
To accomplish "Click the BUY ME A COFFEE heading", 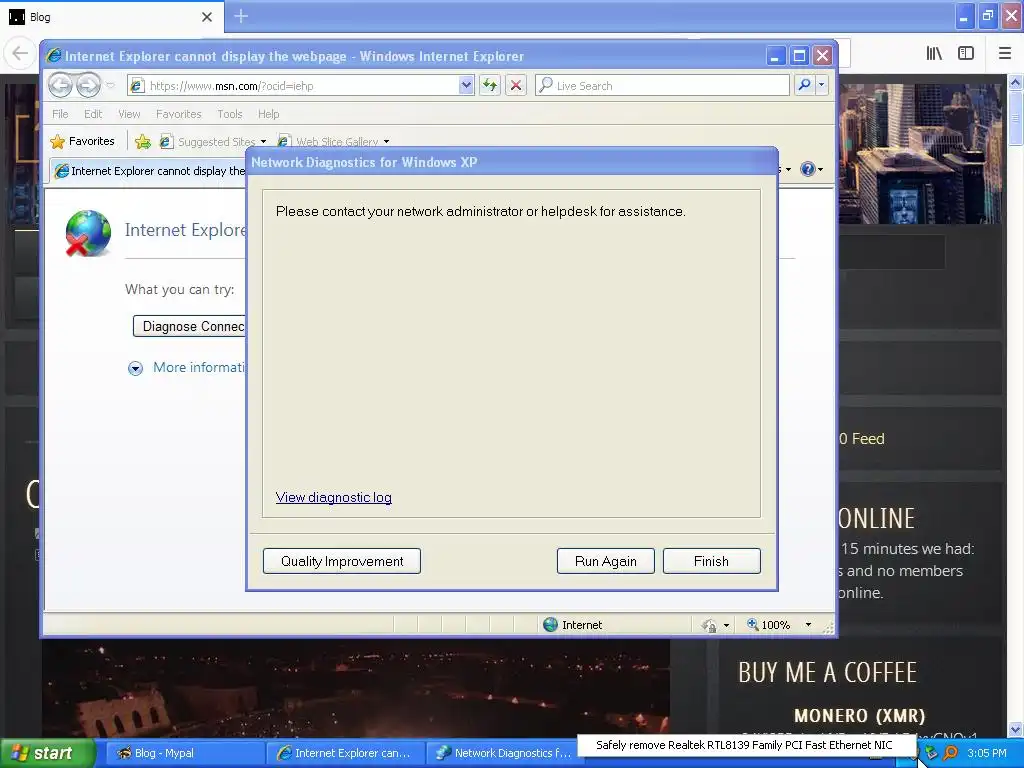I will (827, 672).
